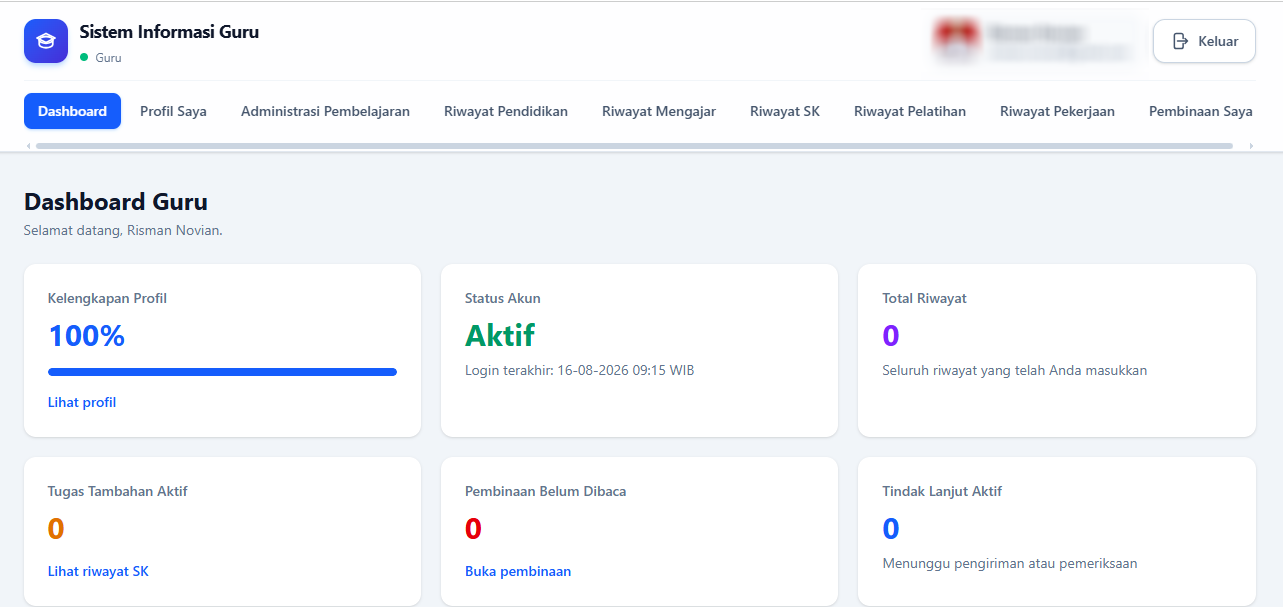This screenshot has height=607, width=1283.
Task: Click the Lihat riwayat SK link
Action: point(98,571)
